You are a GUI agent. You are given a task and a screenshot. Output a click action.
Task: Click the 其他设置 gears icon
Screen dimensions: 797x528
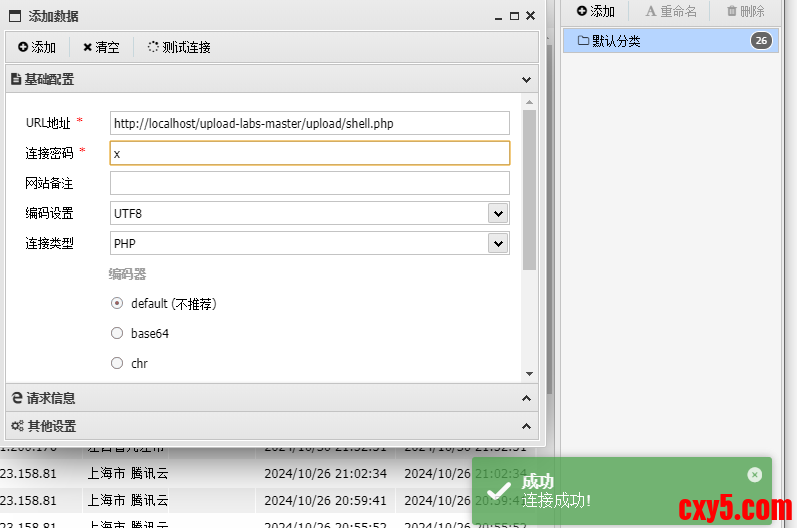tap(18, 426)
